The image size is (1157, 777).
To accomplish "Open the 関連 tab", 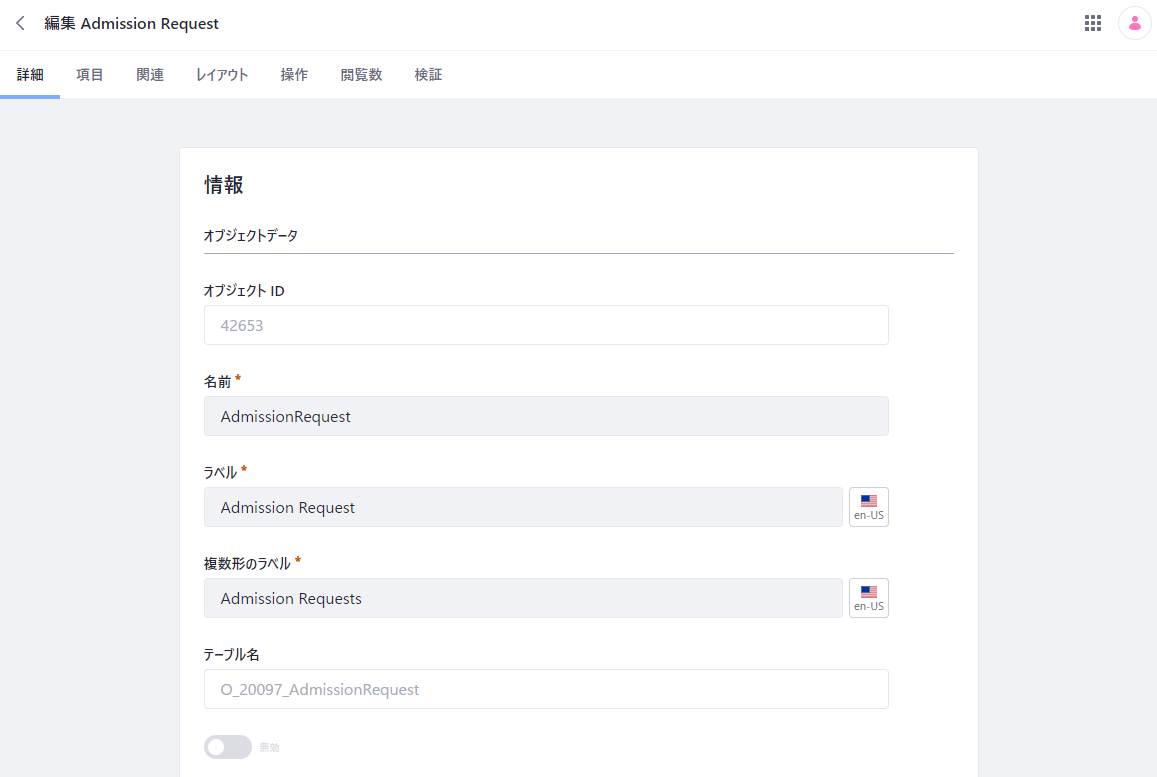I will (150, 75).
